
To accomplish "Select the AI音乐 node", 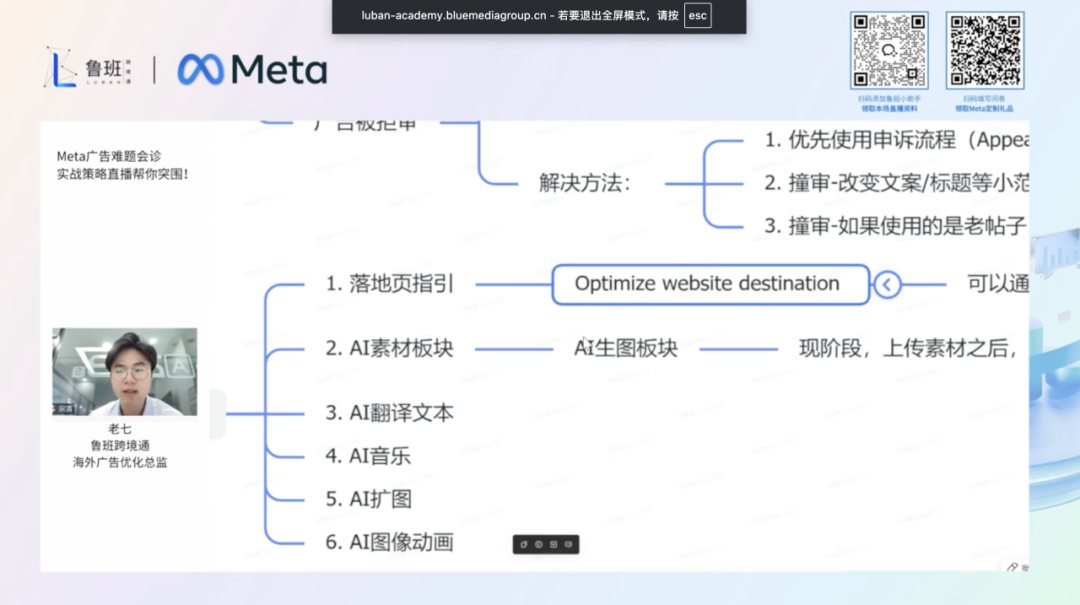I will pyautogui.click(x=368, y=456).
